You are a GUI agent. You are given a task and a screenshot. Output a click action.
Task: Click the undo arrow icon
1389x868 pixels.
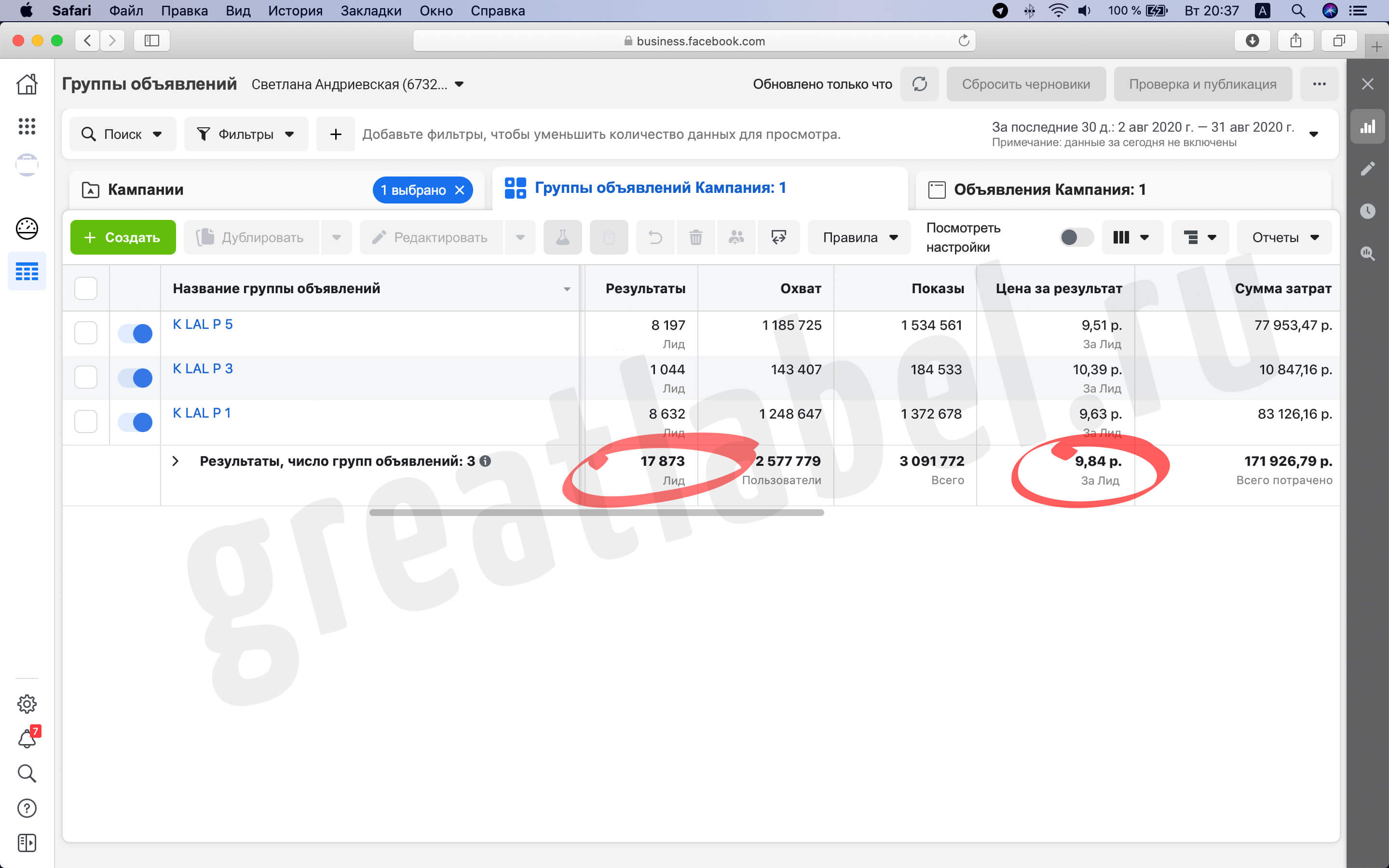[x=655, y=237]
